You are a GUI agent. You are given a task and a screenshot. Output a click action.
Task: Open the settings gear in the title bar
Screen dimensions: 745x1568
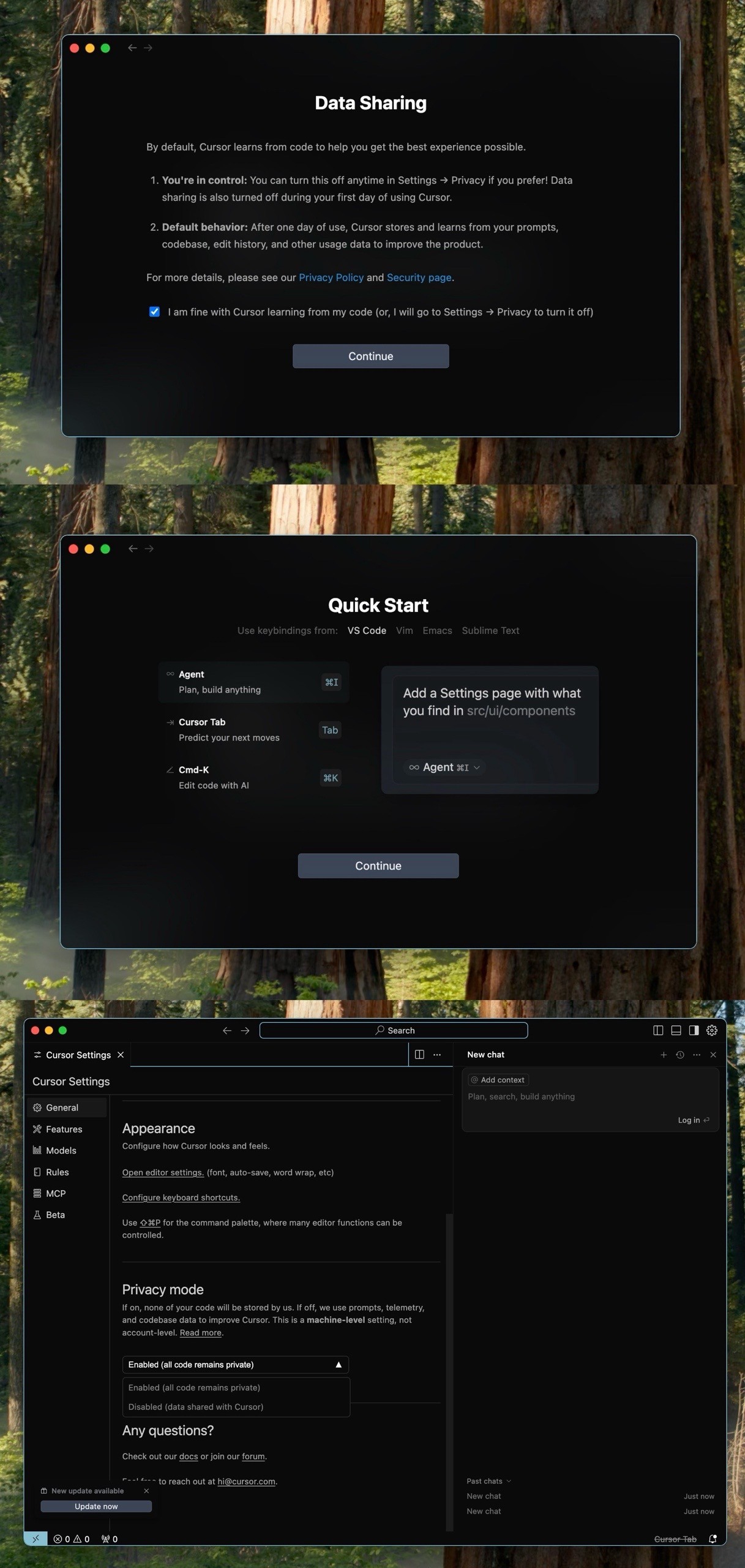[x=711, y=1030]
